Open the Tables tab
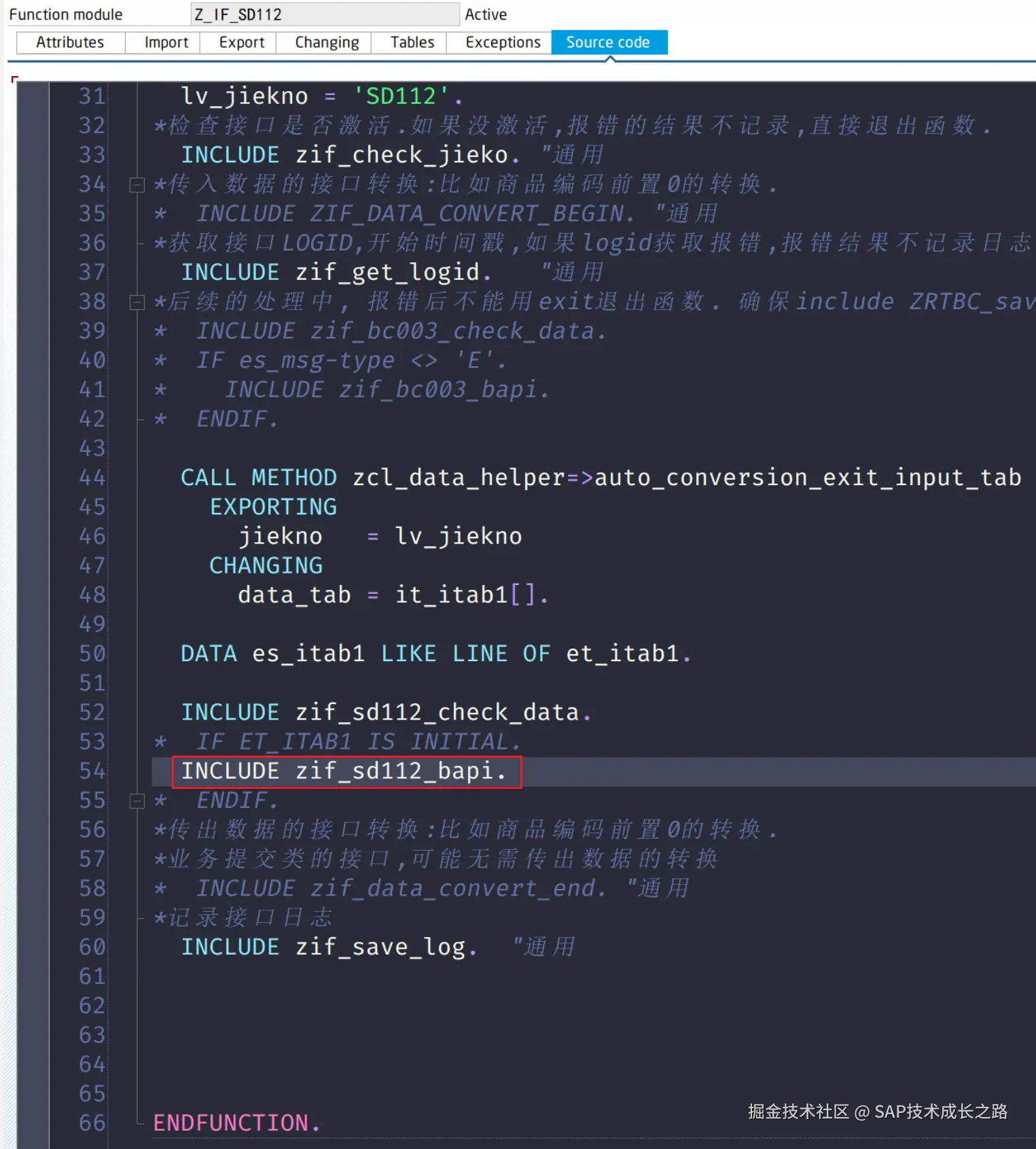This screenshot has width=1036, height=1149. click(x=412, y=42)
